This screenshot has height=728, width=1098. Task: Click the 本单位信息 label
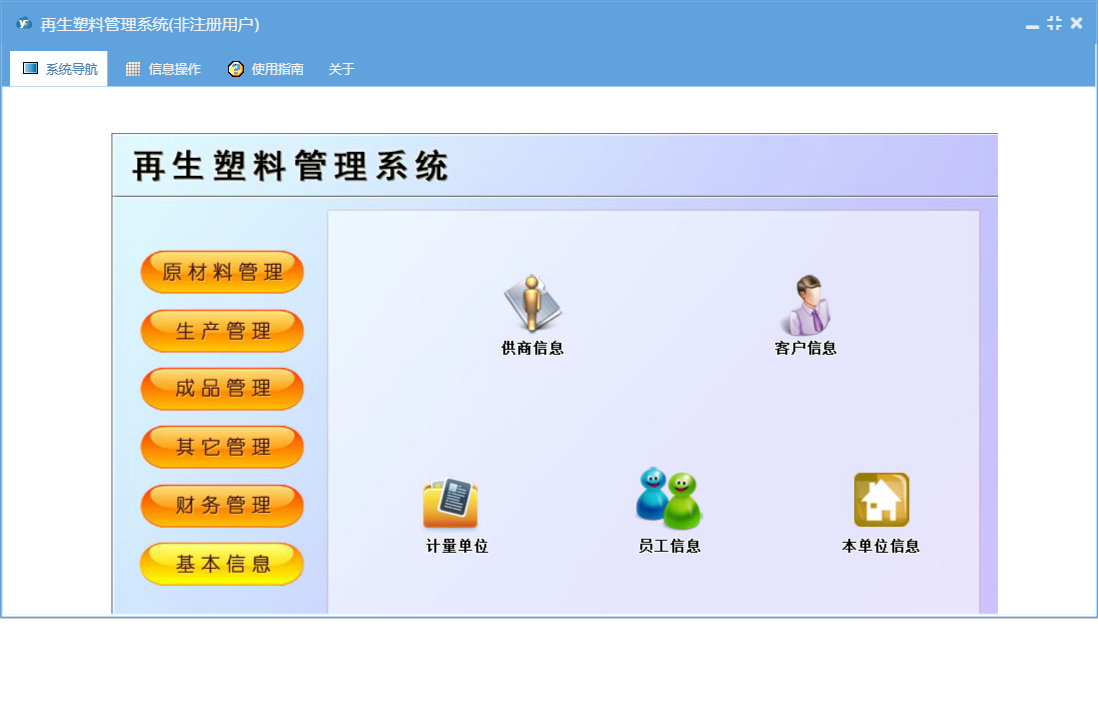point(881,546)
